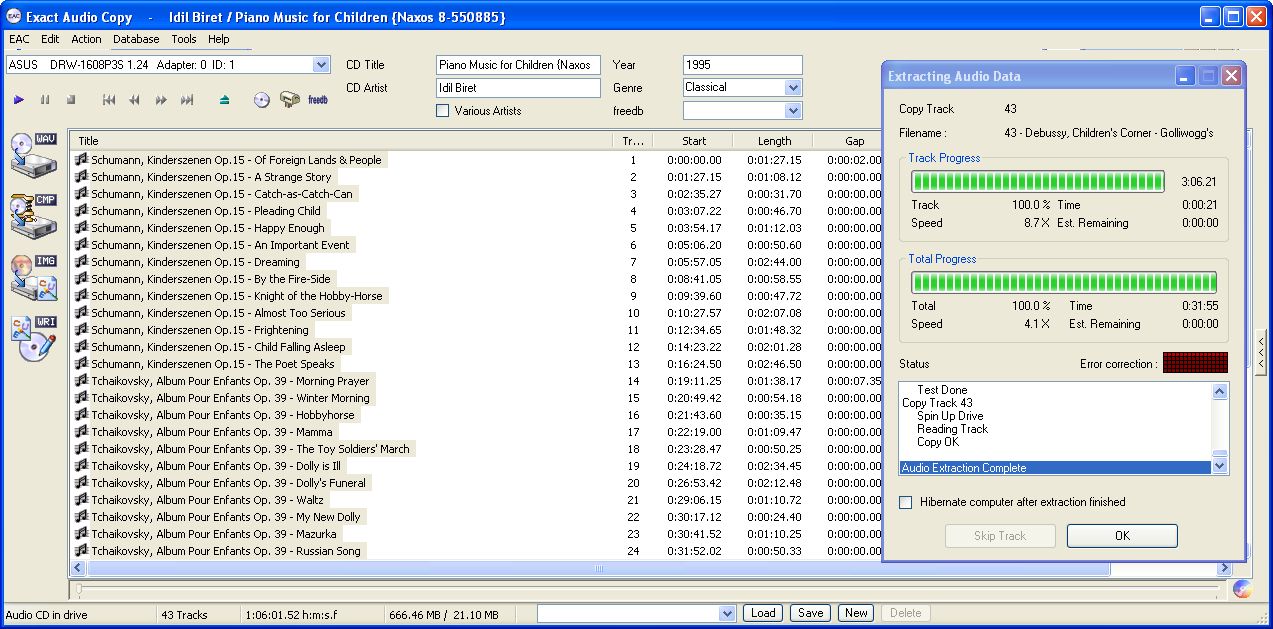Screen dimensions: 1273x629
Task: Click the Year field showing 1995
Action: tap(743, 65)
